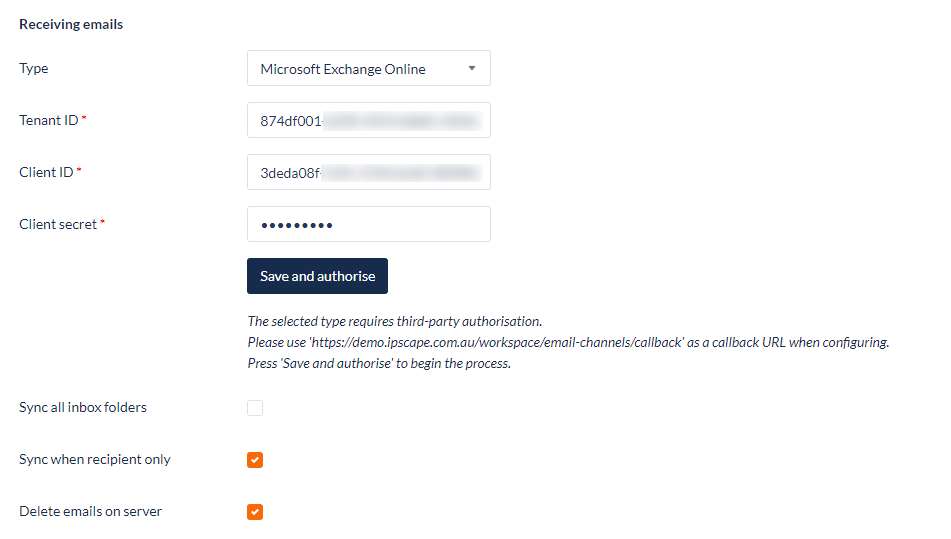Image resolution: width=951 pixels, height=539 pixels.
Task: Uncheck Sync when recipient only checkbox
Action: 255,460
